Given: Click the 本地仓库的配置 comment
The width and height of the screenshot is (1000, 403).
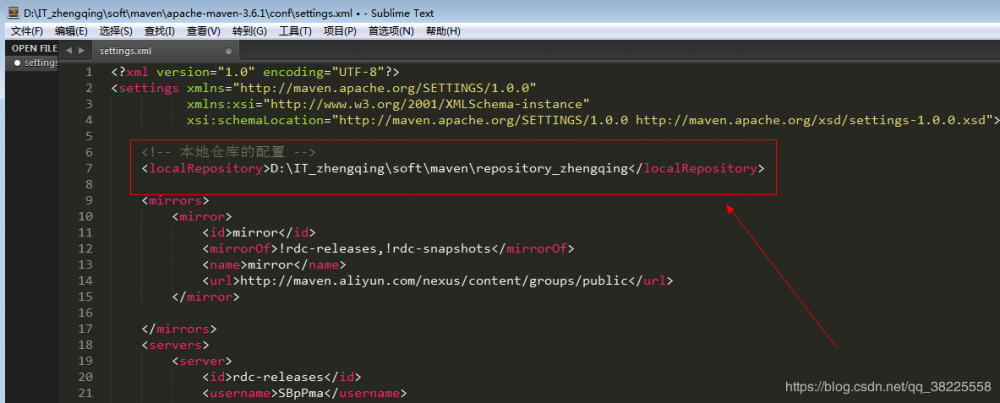Looking at the screenshot, I should [x=228, y=152].
